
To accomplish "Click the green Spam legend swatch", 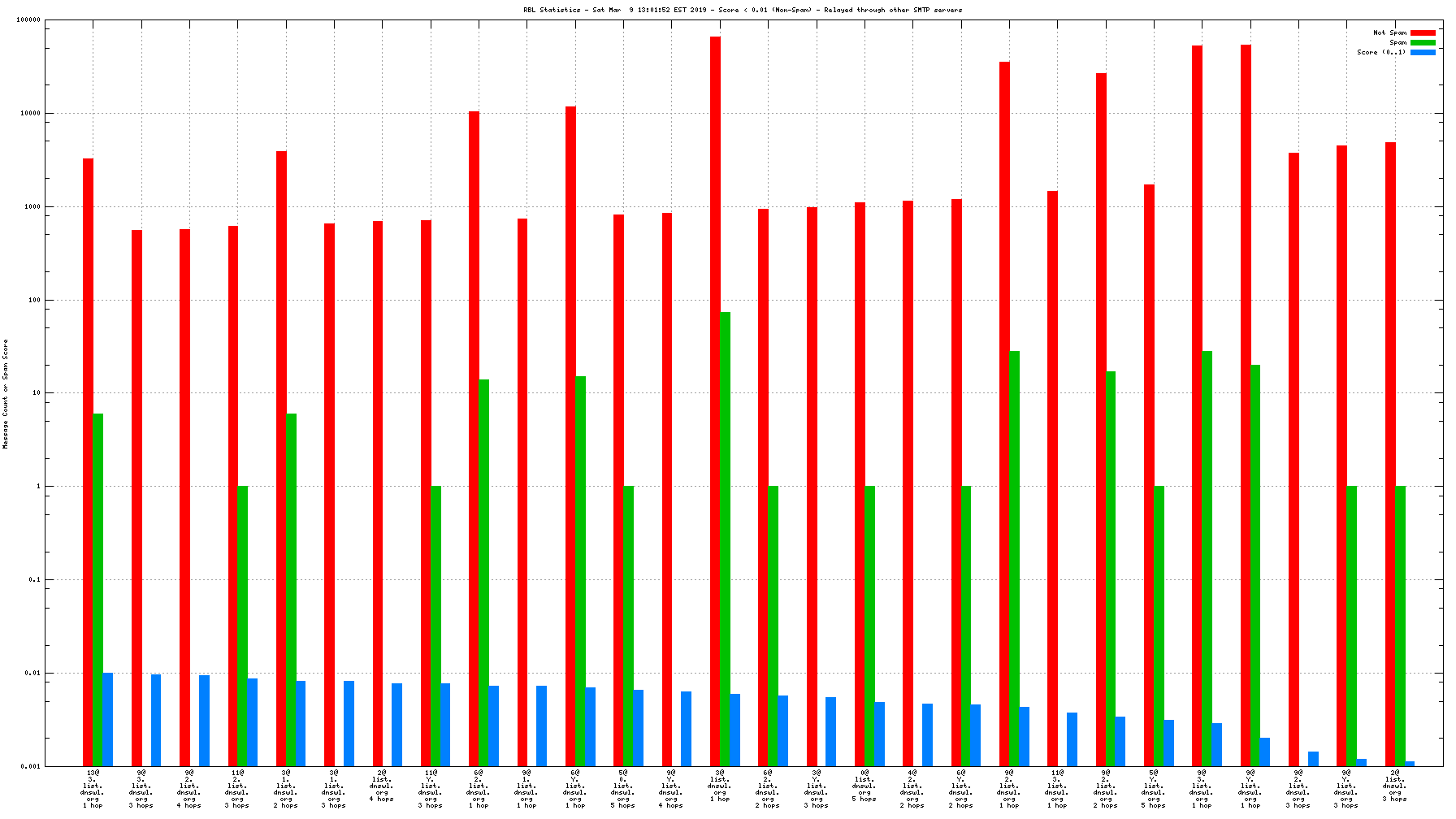I will coord(1423,42).
